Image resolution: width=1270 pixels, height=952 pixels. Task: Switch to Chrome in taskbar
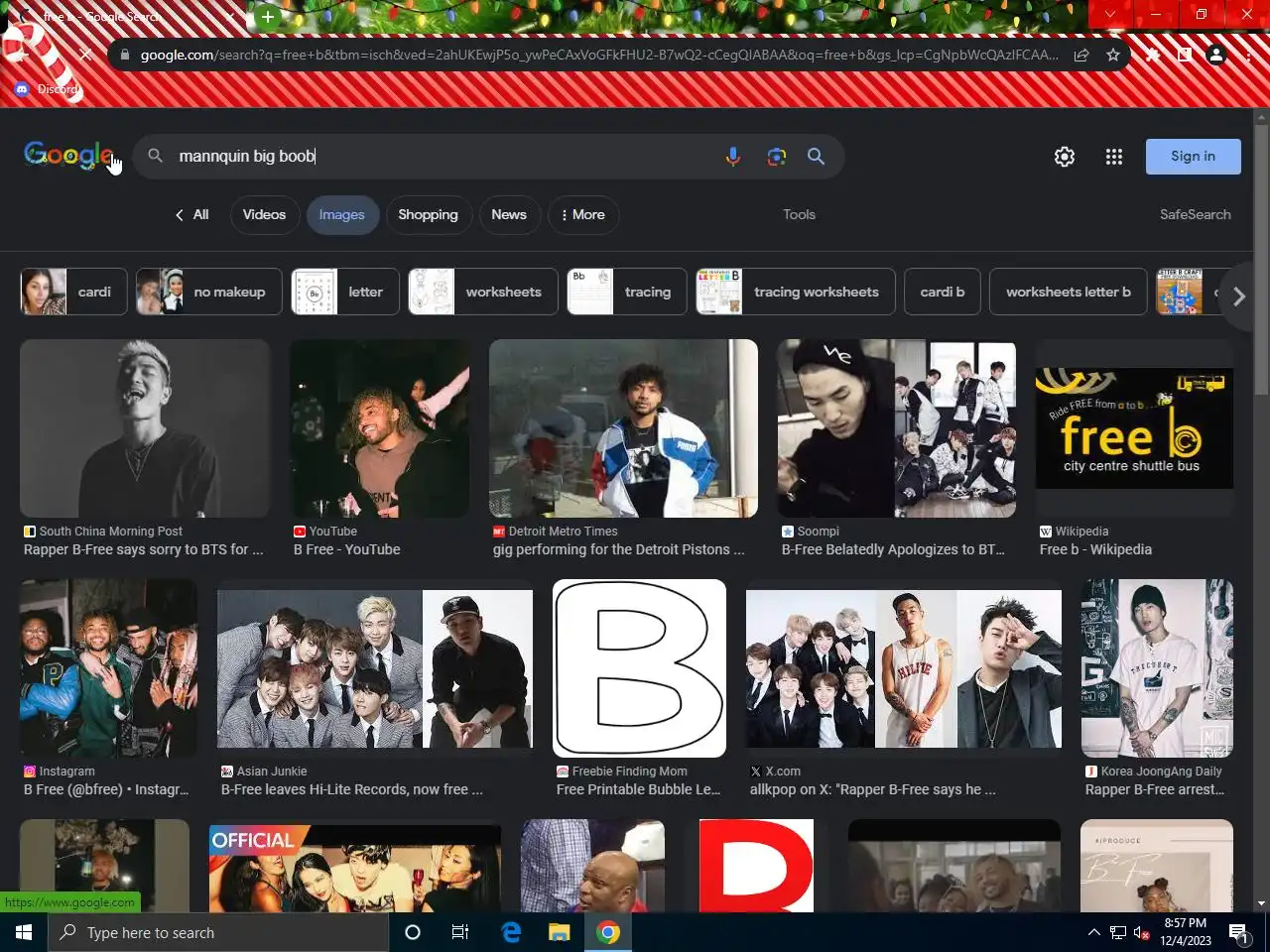tap(608, 932)
